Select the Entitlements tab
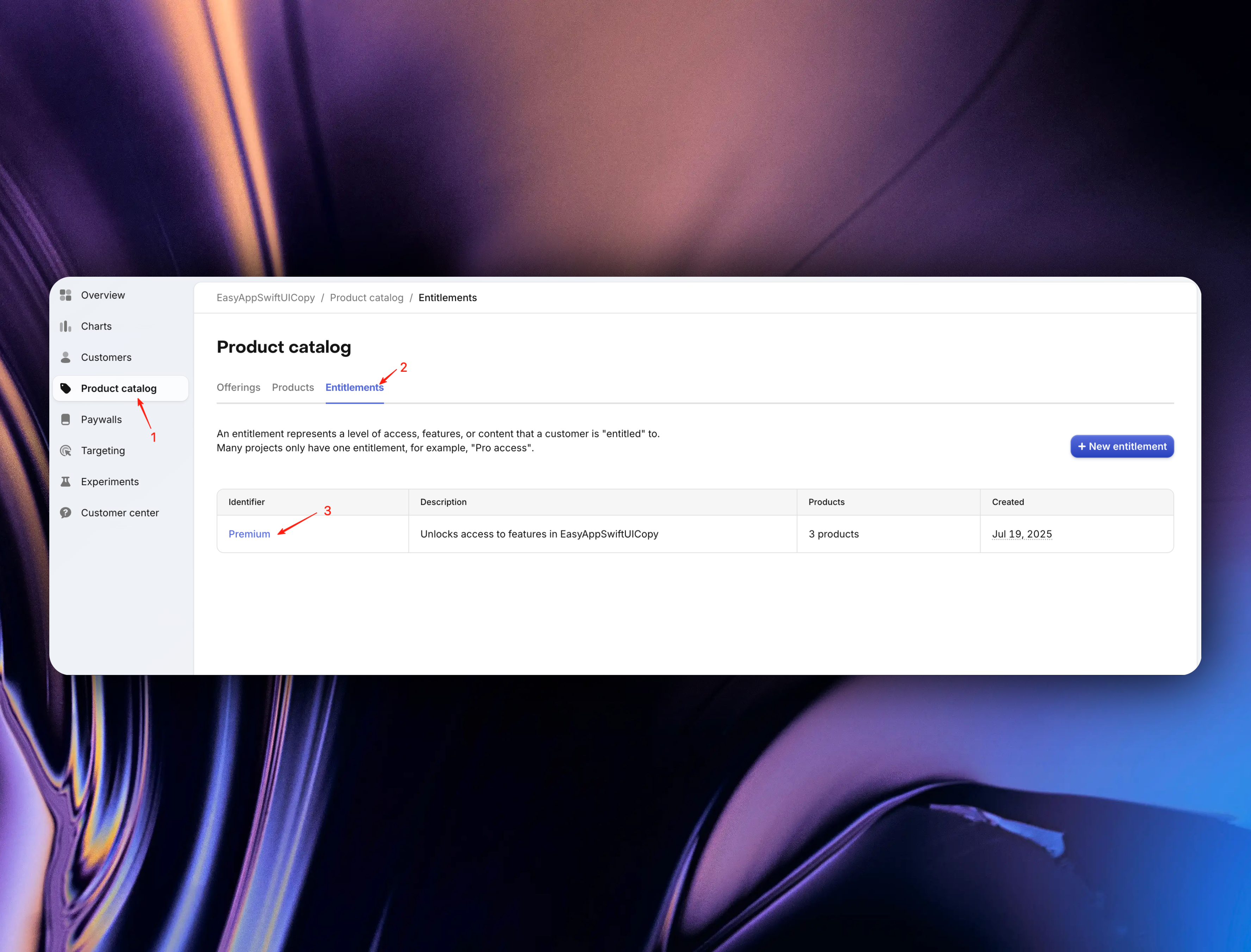Image resolution: width=1251 pixels, height=952 pixels. click(x=354, y=388)
